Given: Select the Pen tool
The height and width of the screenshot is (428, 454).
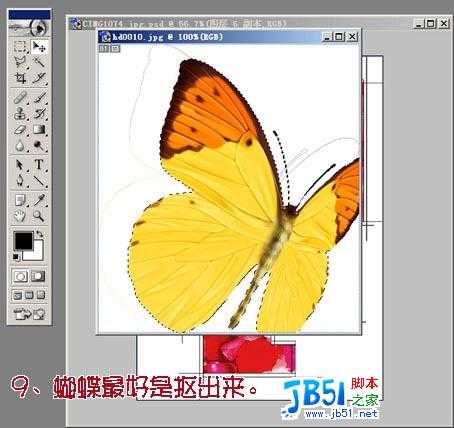Looking at the screenshot, I should point(20,181).
